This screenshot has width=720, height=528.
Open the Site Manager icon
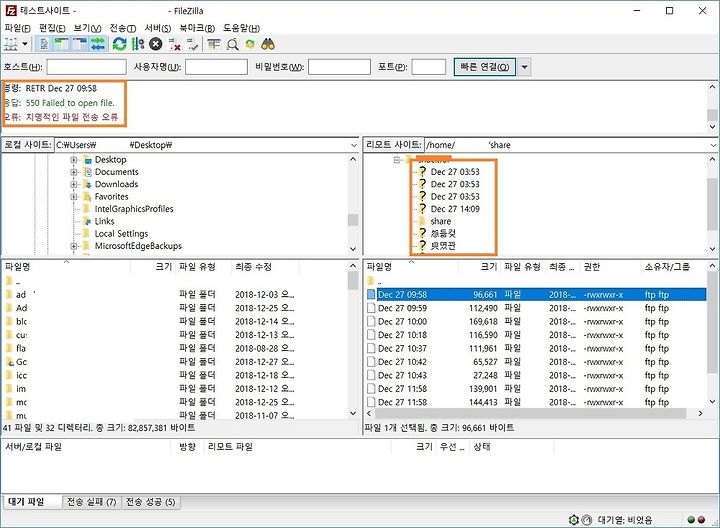pos(11,45)
